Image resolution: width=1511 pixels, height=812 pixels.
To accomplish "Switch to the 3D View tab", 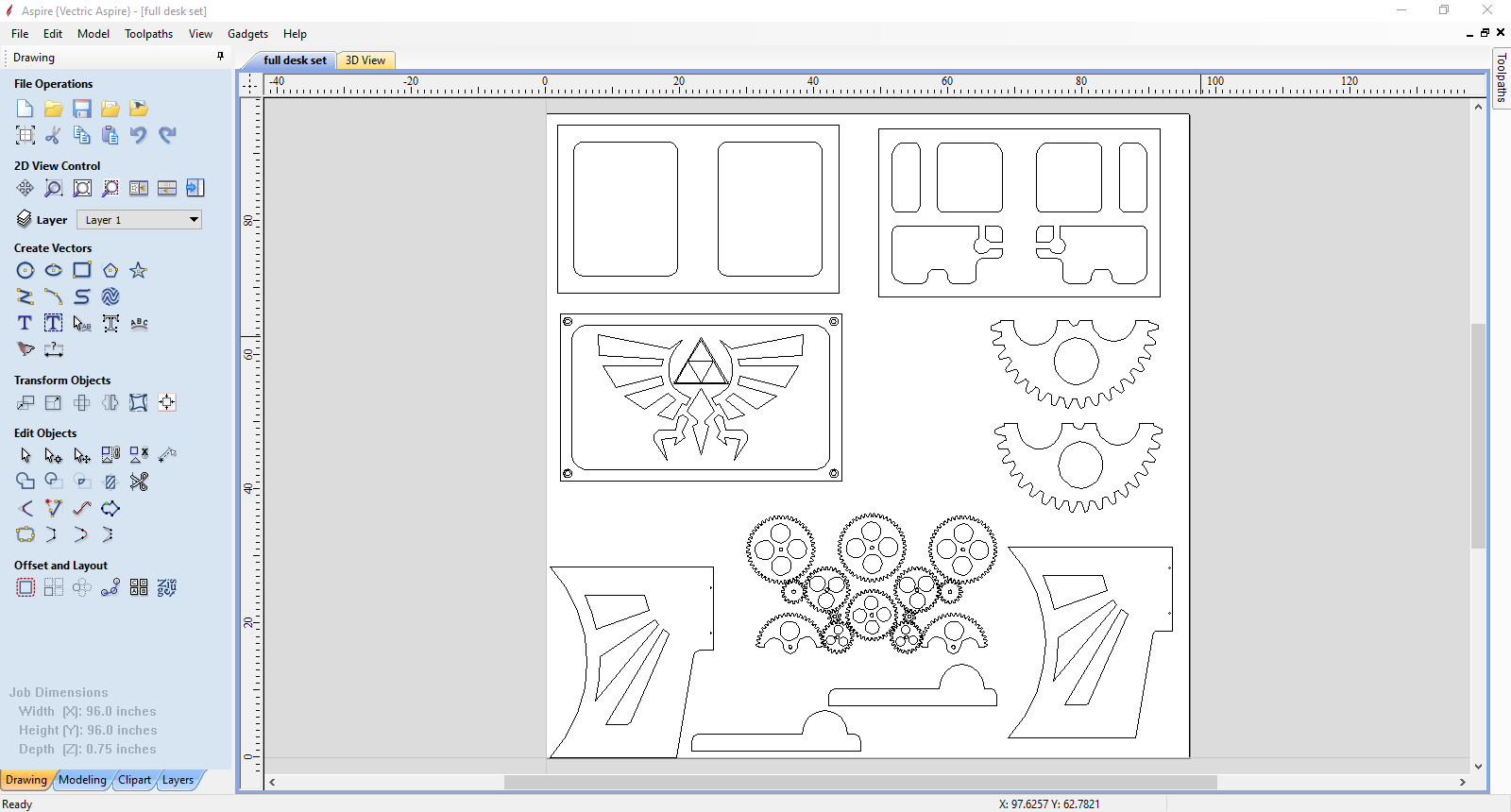I will 365,60.
